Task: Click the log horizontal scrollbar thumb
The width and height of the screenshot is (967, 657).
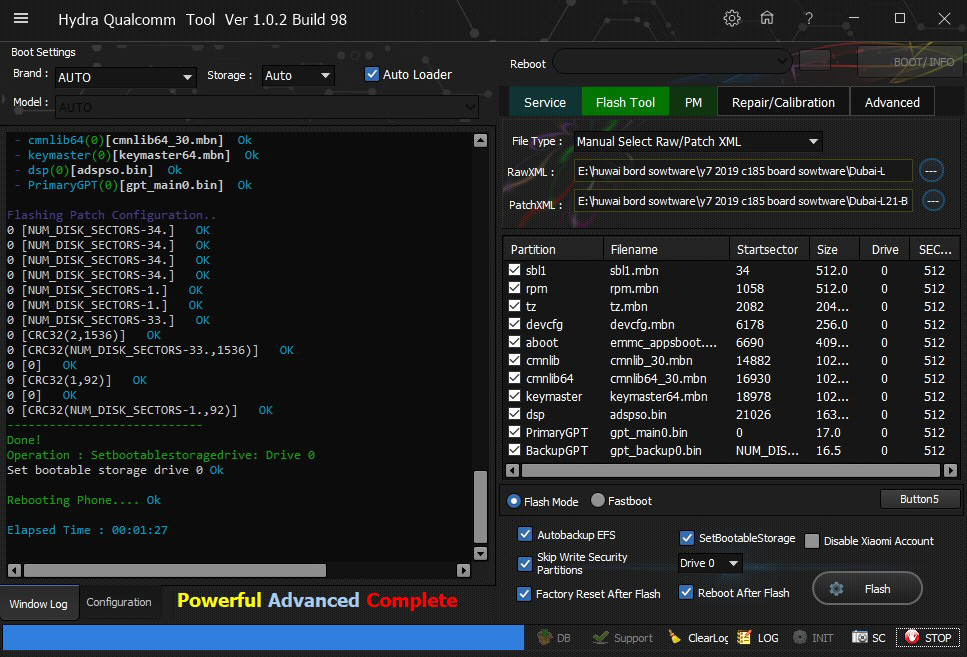Action: pos(175,570)
